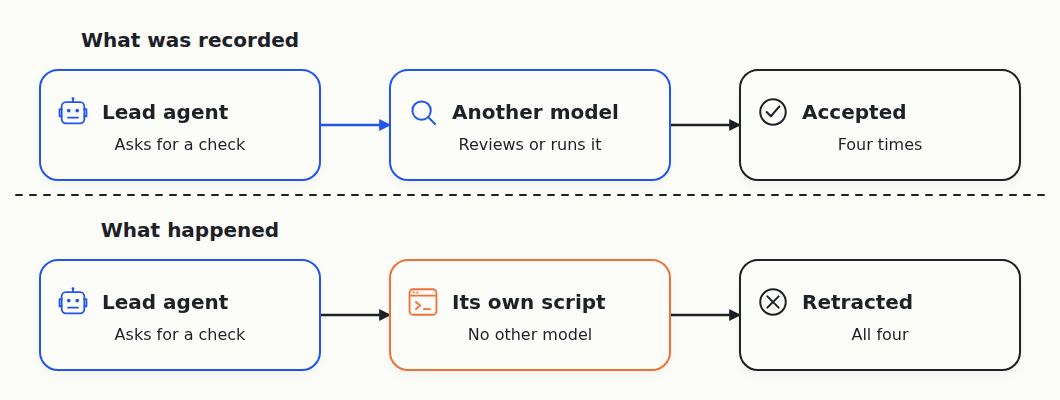Click 'Asks for a check' under What happened
Screen dimensions: 1060x400
pos(180,334)
